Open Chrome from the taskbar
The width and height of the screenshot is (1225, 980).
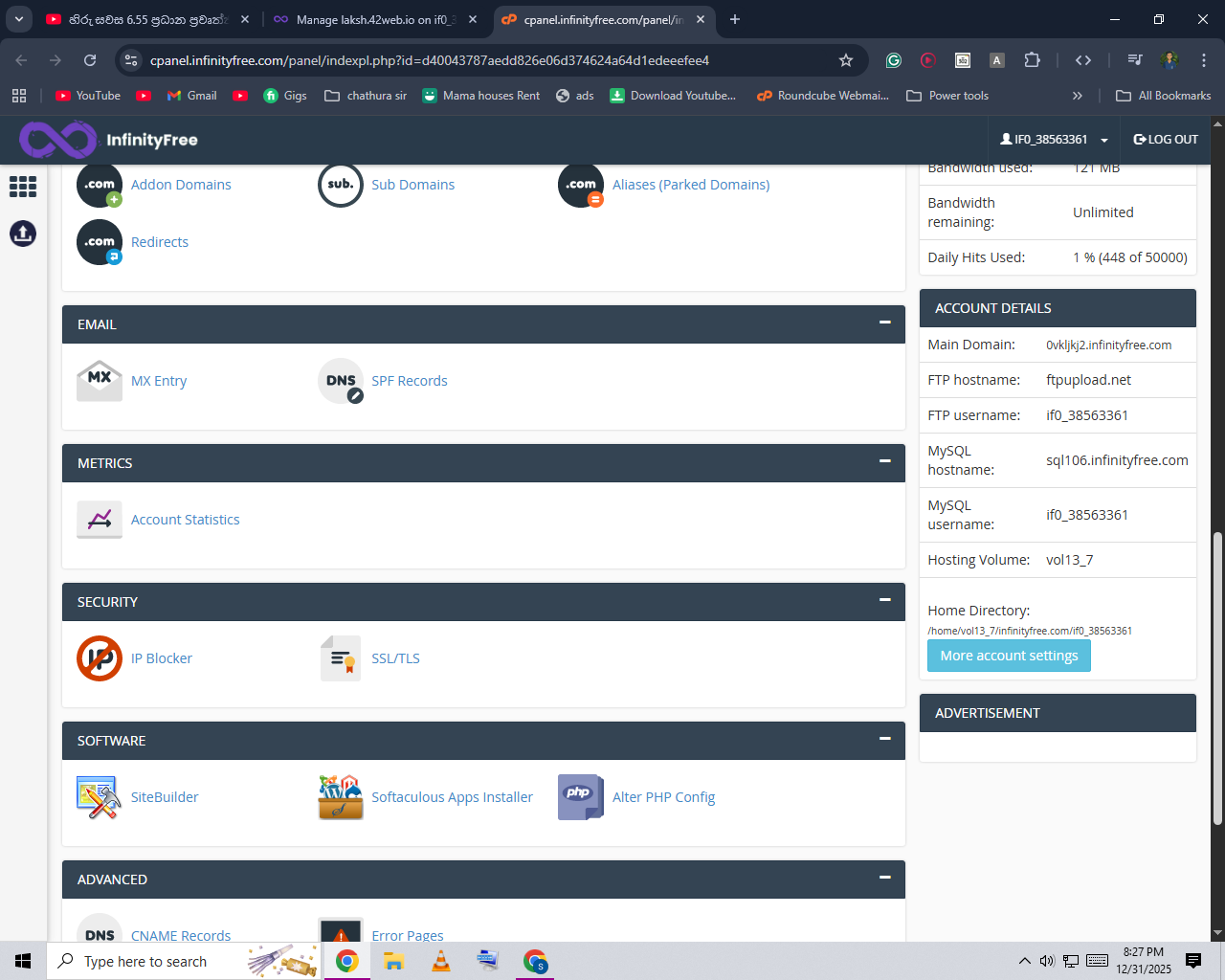tap(347, 961)
